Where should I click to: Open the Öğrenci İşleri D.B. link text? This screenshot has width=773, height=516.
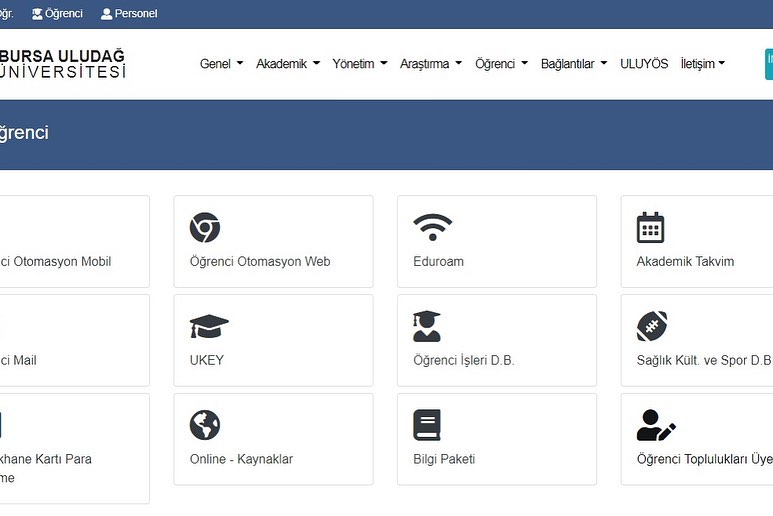[x=463, y=360]
